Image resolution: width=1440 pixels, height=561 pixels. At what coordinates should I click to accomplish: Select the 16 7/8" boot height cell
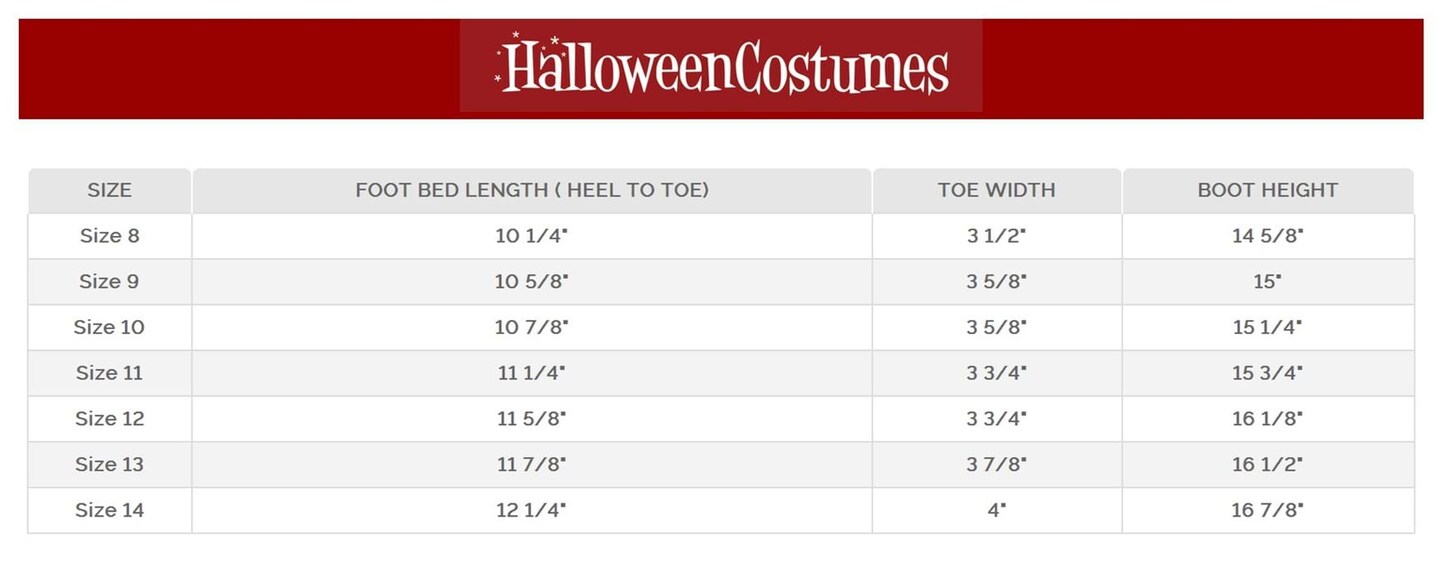[x=1267, y=510]
